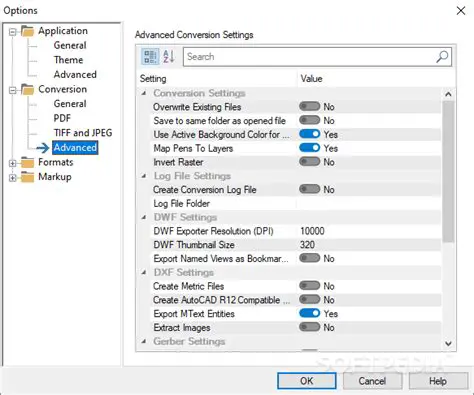
Task: Click the OK button
Action: pos(306,381)
